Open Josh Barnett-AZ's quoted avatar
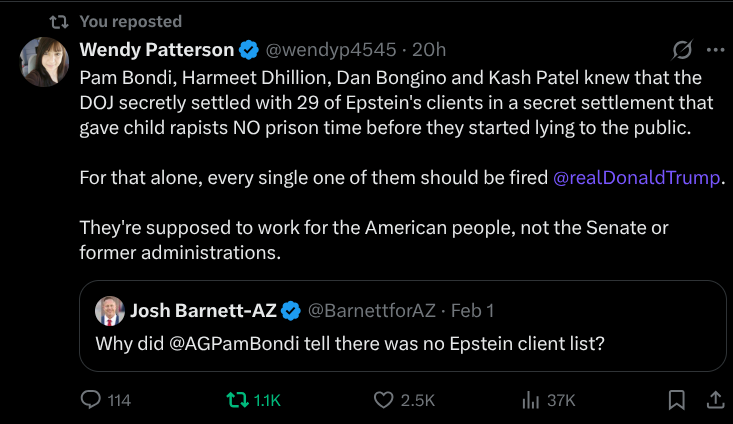The width and height of the screenshot is (733, 424). pos(110,311)
